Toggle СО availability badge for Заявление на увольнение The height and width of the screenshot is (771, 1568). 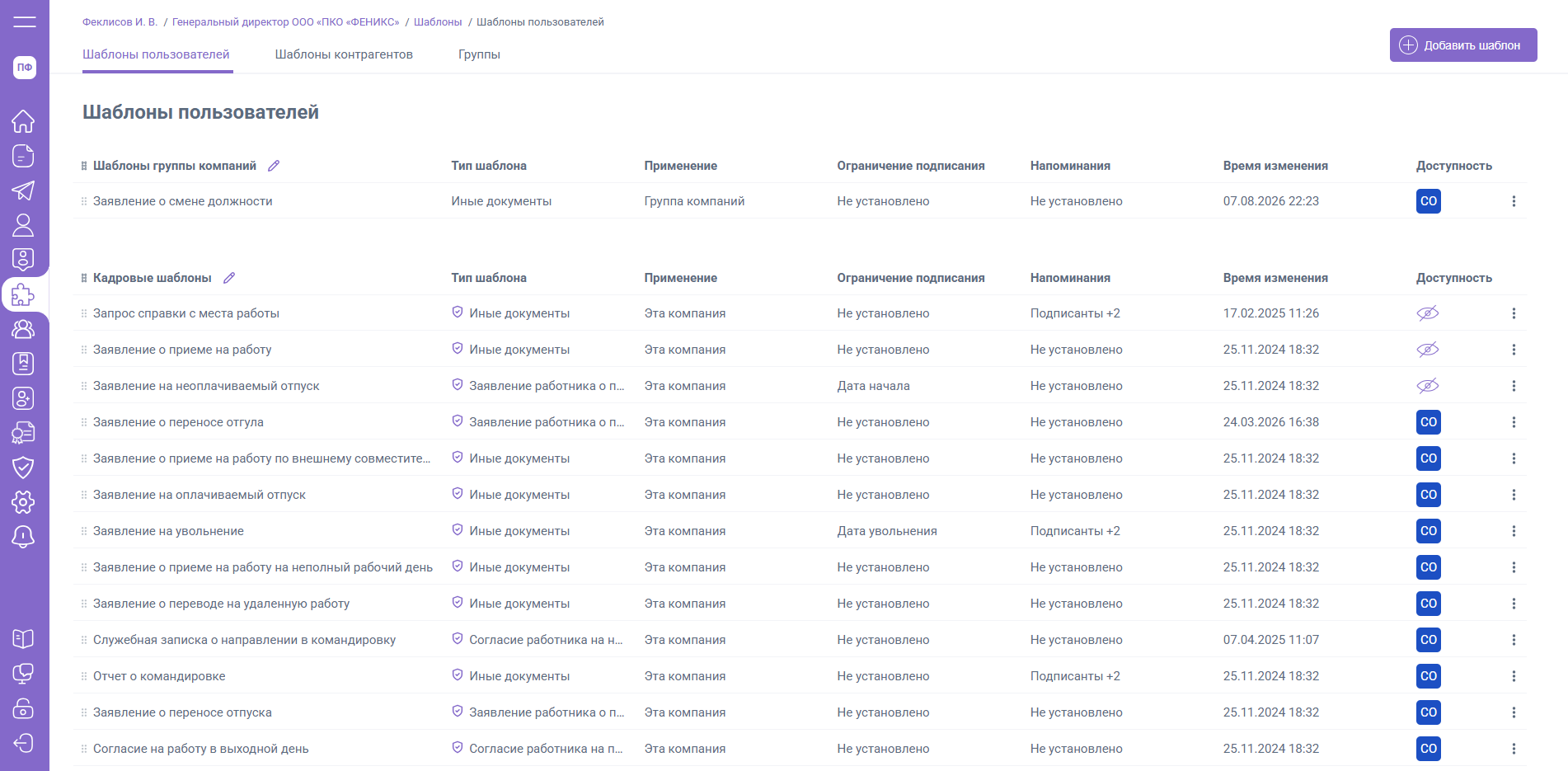pyautogui.click(x=1429, y=531)
